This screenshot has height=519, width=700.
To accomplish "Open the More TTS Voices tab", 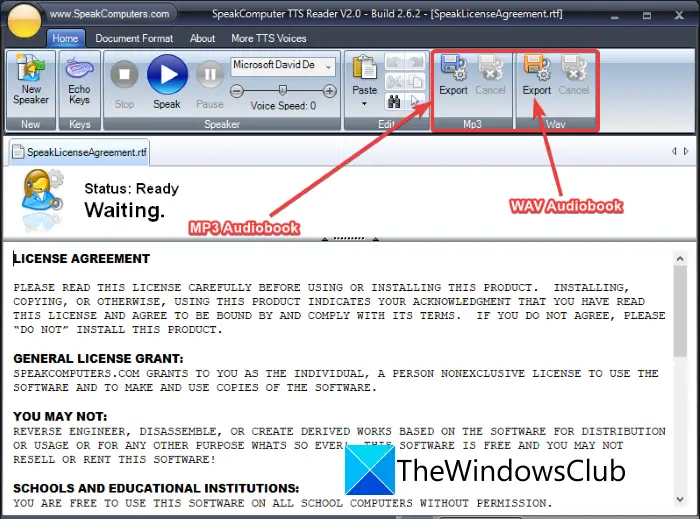I will pyautogui.click(x=269, y=38).
